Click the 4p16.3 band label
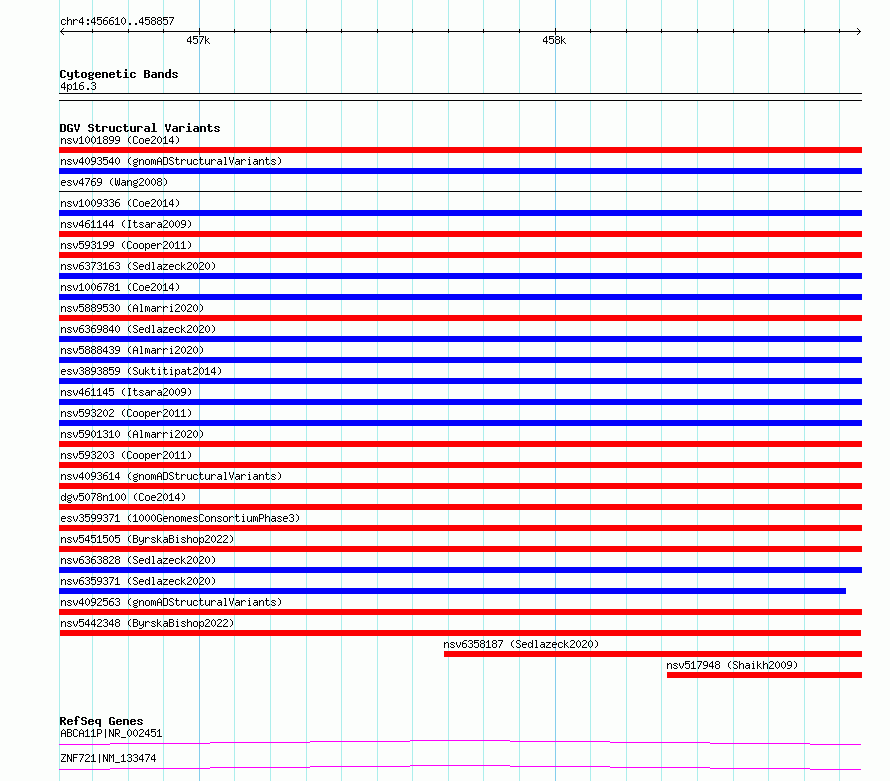890x781 pixels. (x=78, y=86)
